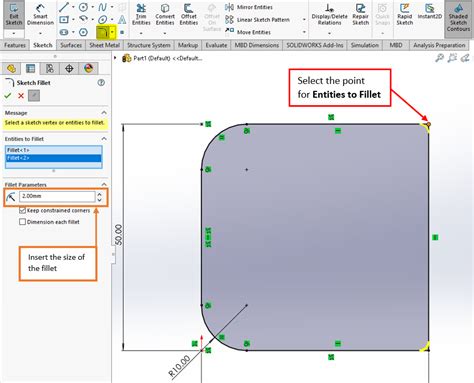Select the Circle sketch tool
The height and width of the screenshot is (383, 474).
click(x=83, y=7)
